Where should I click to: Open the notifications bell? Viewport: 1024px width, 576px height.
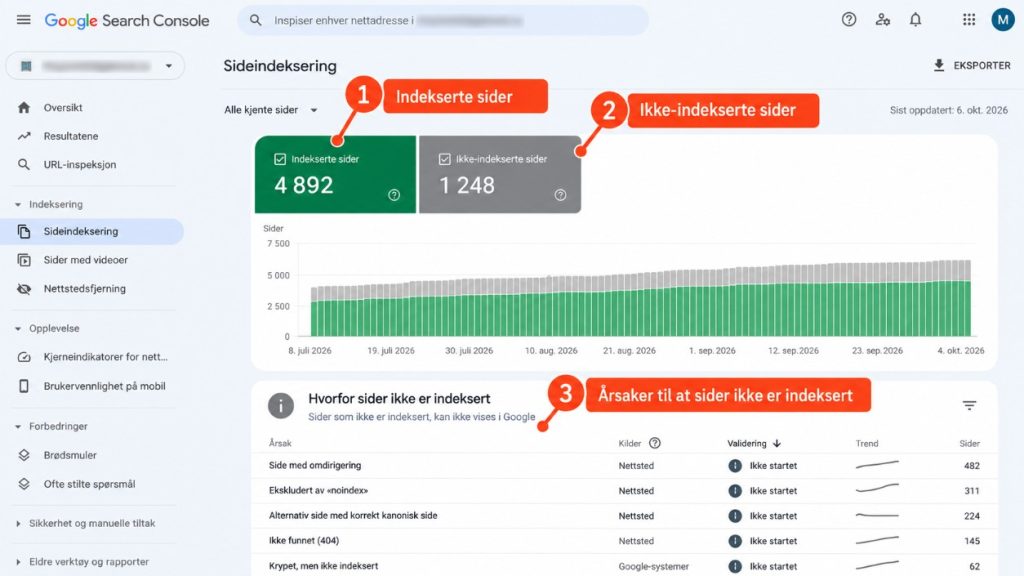click(916, 20)
